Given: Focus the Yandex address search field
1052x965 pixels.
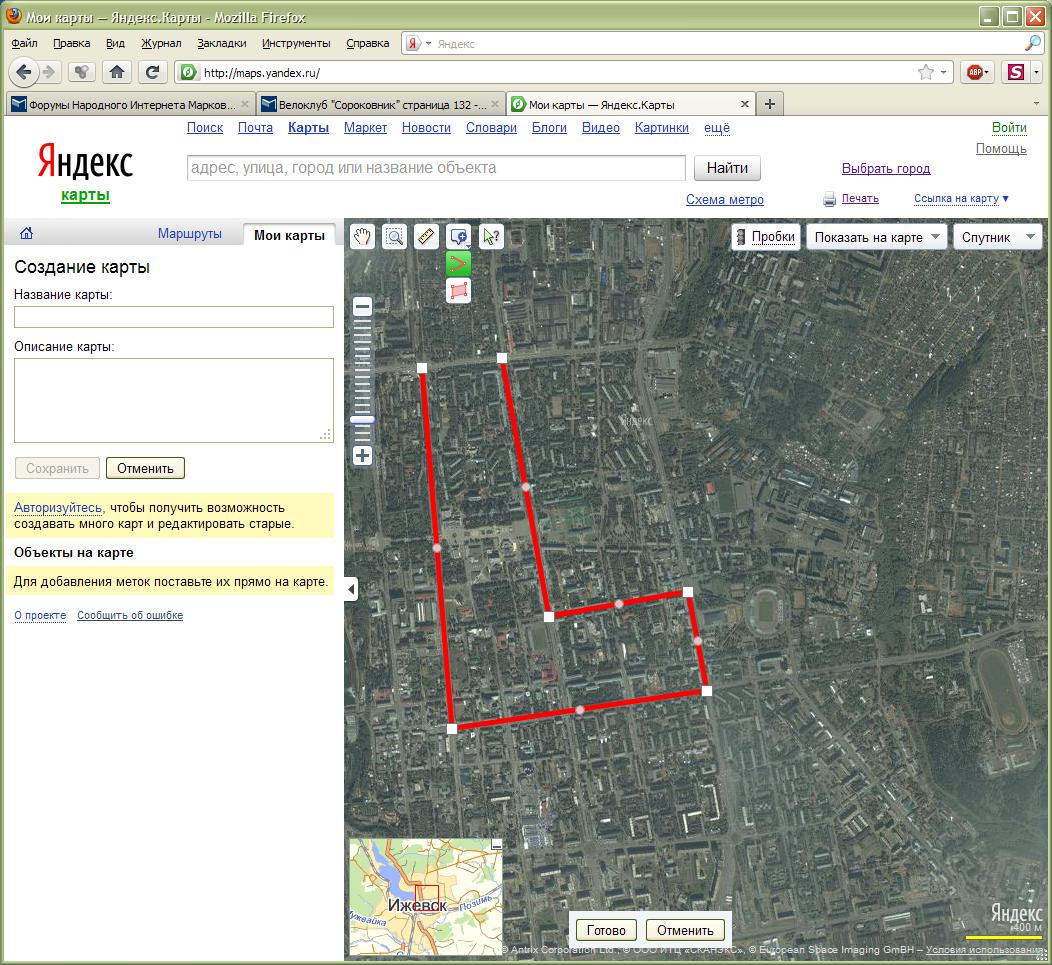Looking at the screenshot, I should coord(436,168).
